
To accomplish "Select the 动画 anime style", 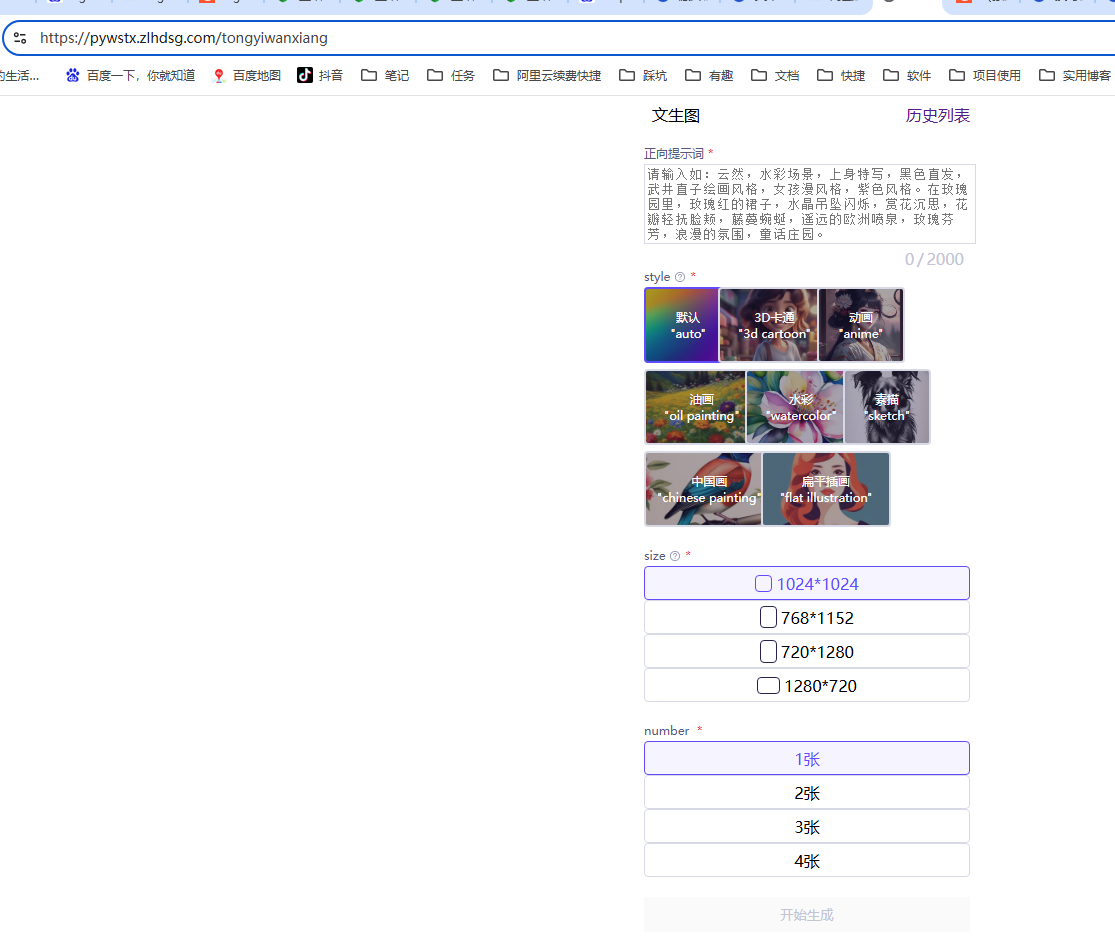I will [861, 325].
